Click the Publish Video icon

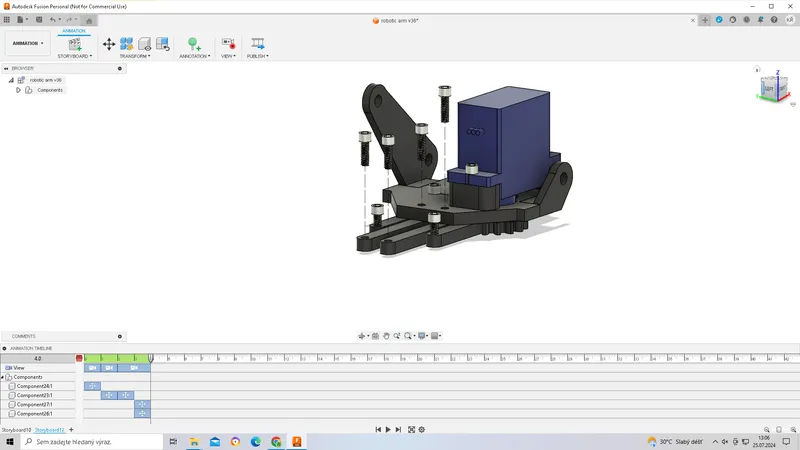(258, 44)
